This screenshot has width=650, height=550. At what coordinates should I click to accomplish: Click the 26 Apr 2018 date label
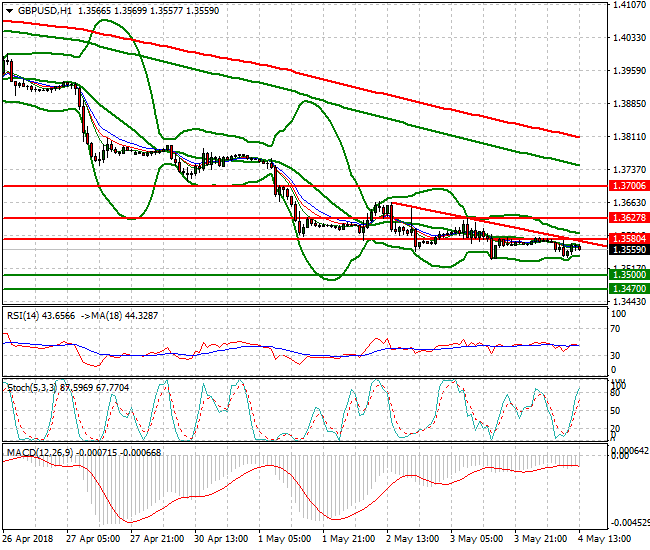tap(27, 538)
